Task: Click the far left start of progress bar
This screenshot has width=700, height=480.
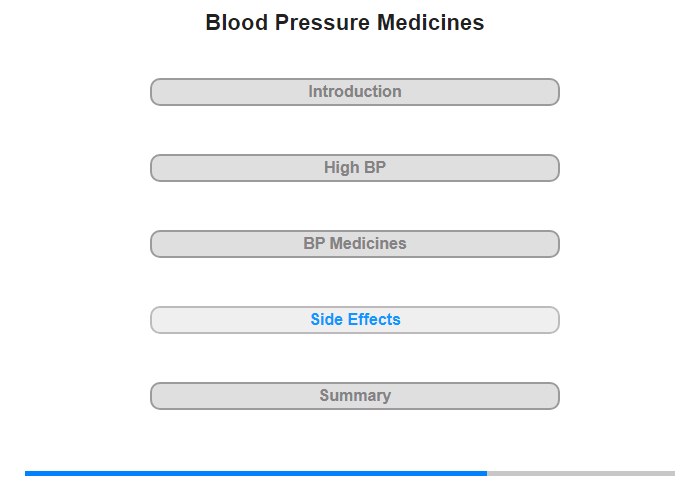Action: (x=27, y=473)
